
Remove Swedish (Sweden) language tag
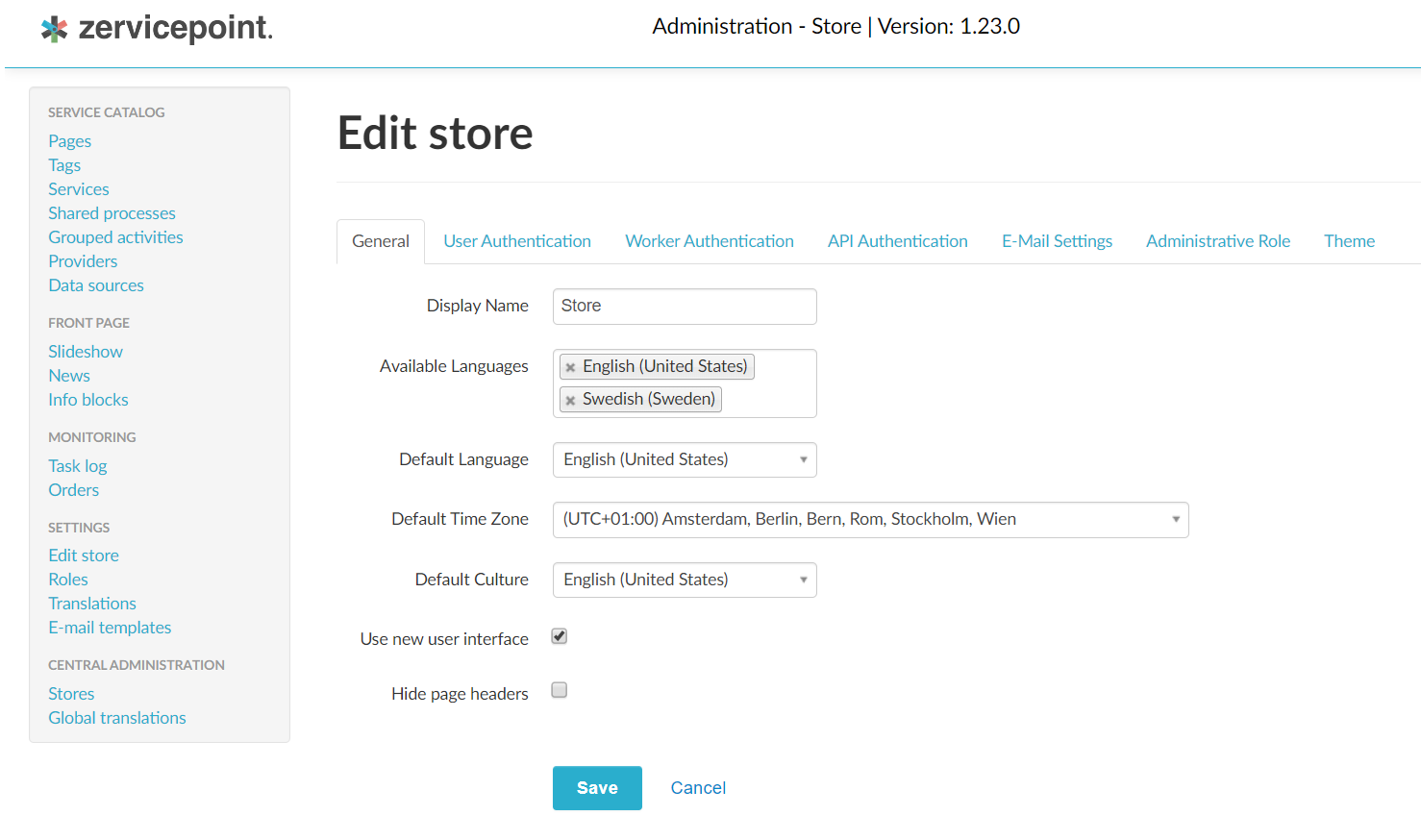(570, 400)
